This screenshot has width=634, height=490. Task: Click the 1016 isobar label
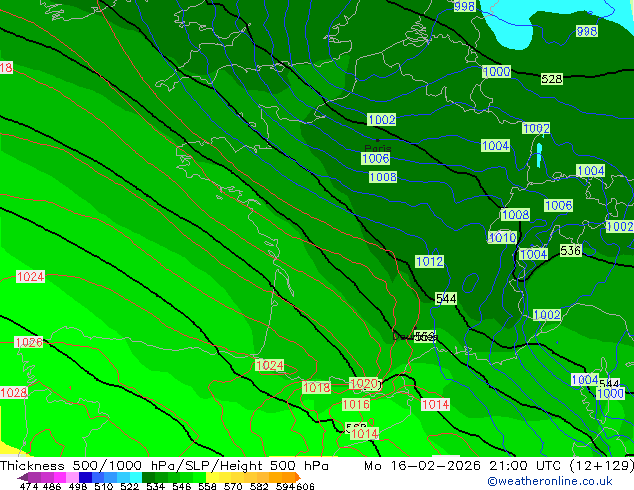[356, 404]
